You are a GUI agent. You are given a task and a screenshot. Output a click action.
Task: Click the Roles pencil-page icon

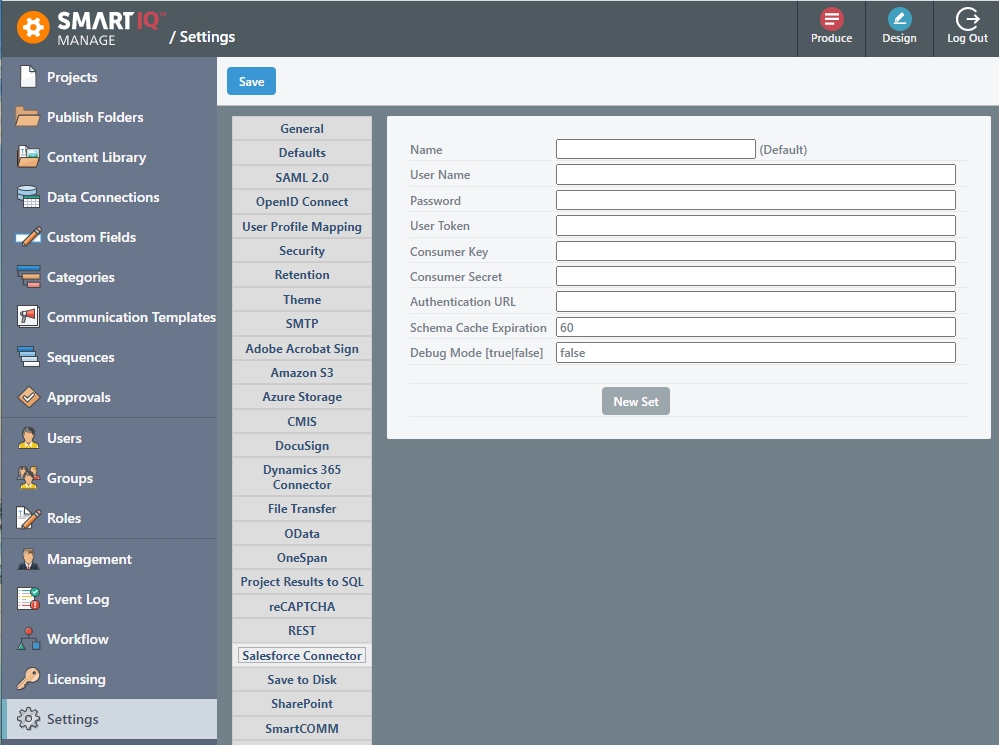(28, 517)
